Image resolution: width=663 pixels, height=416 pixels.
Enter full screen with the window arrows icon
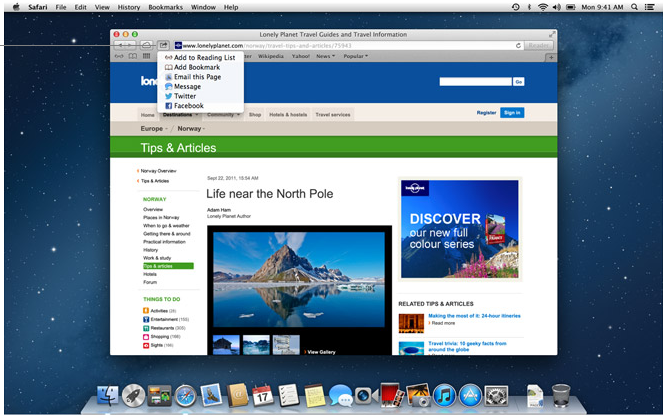point(552,34)
